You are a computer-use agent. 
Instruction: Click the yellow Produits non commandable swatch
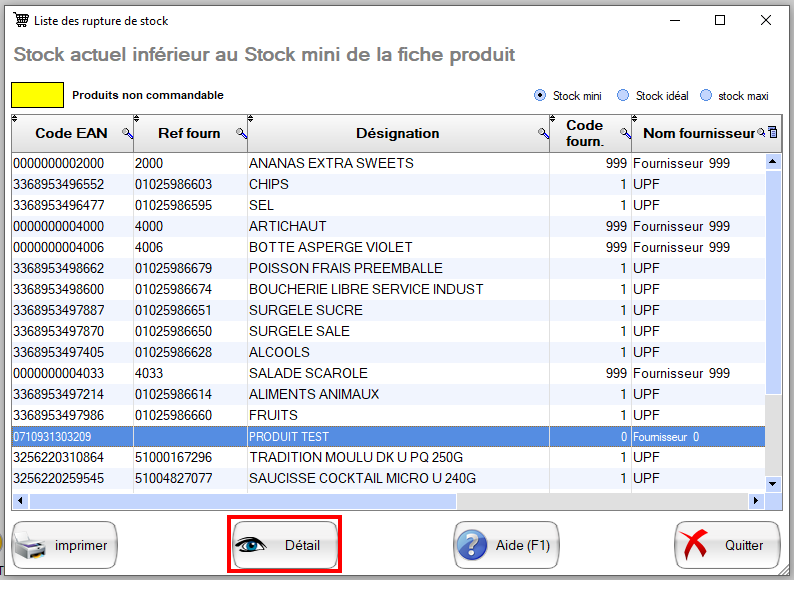[x=36, y=94]
